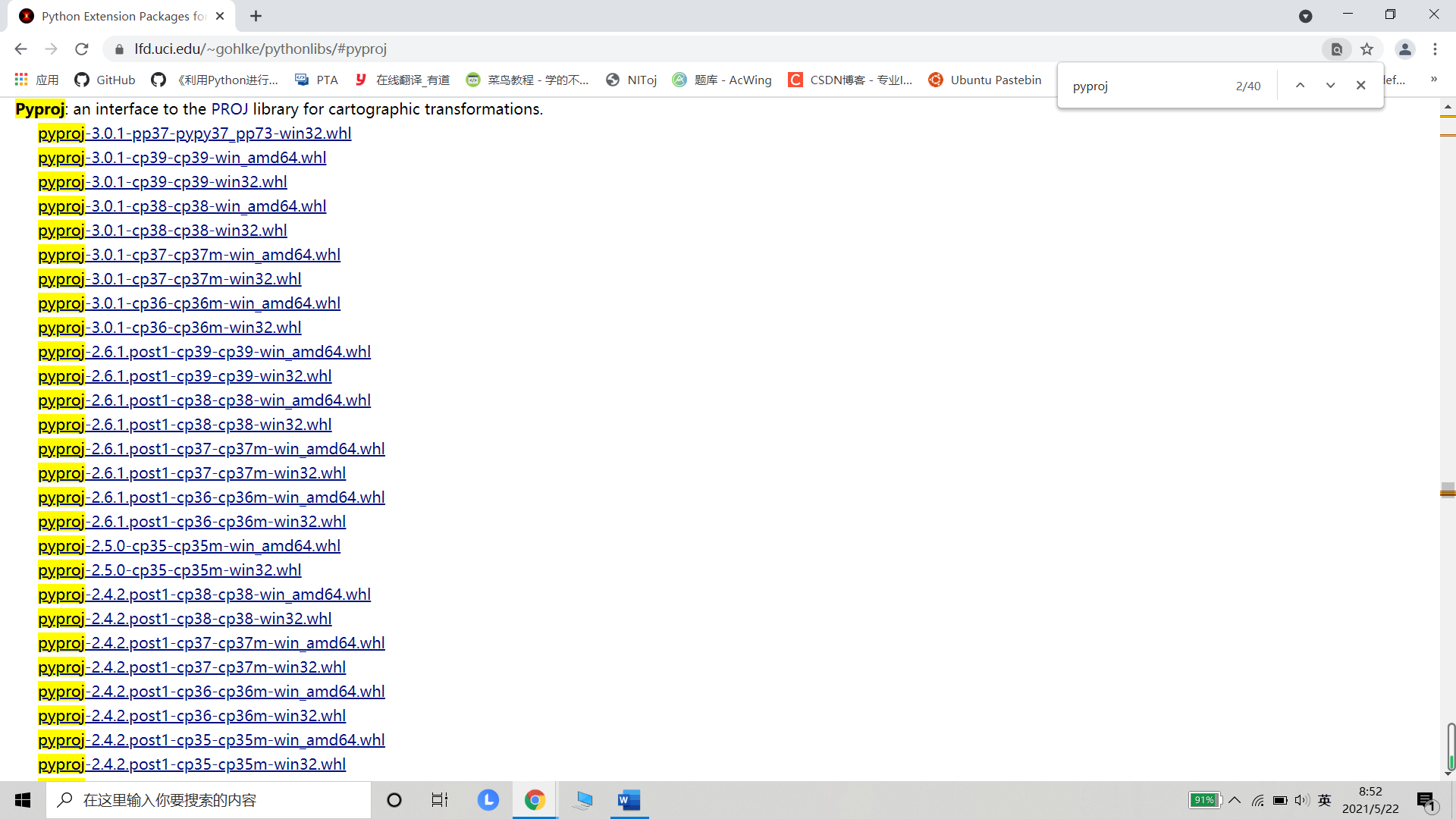Open the Chrome profile avatar
Screen dimensions: 1456x819
[1404, 49]
